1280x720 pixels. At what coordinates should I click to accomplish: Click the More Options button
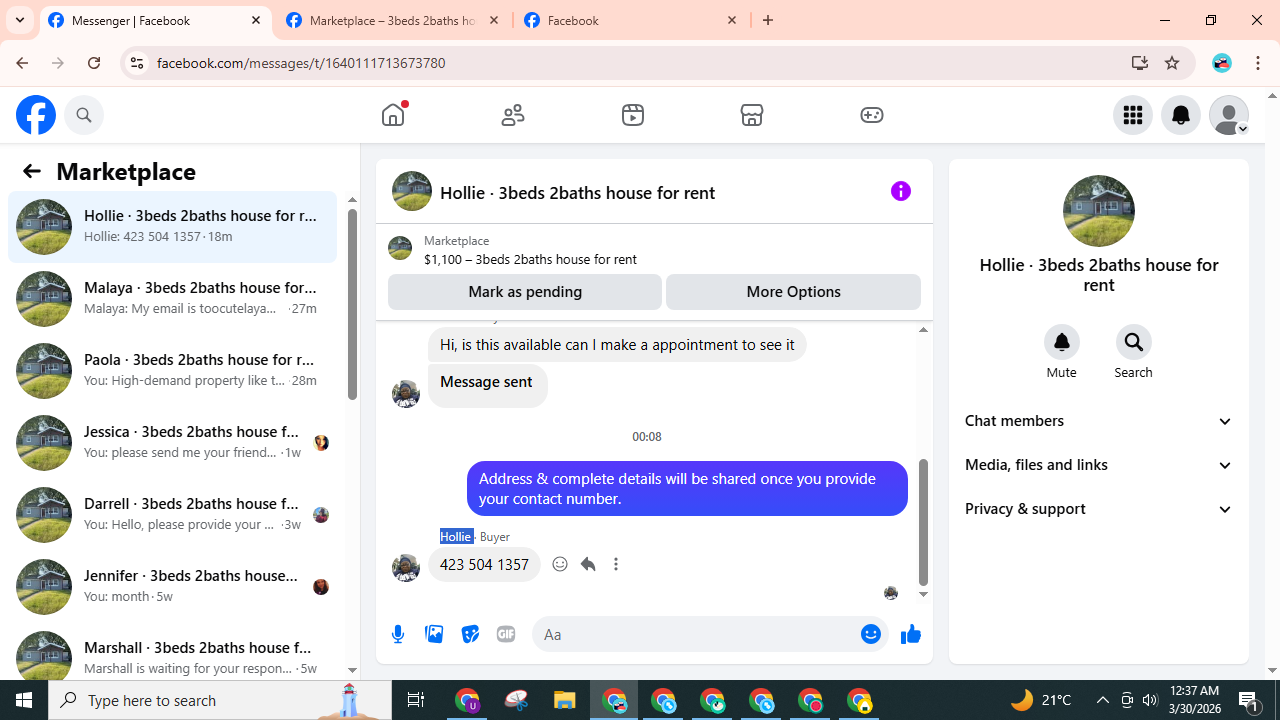(x=793, y=292)
